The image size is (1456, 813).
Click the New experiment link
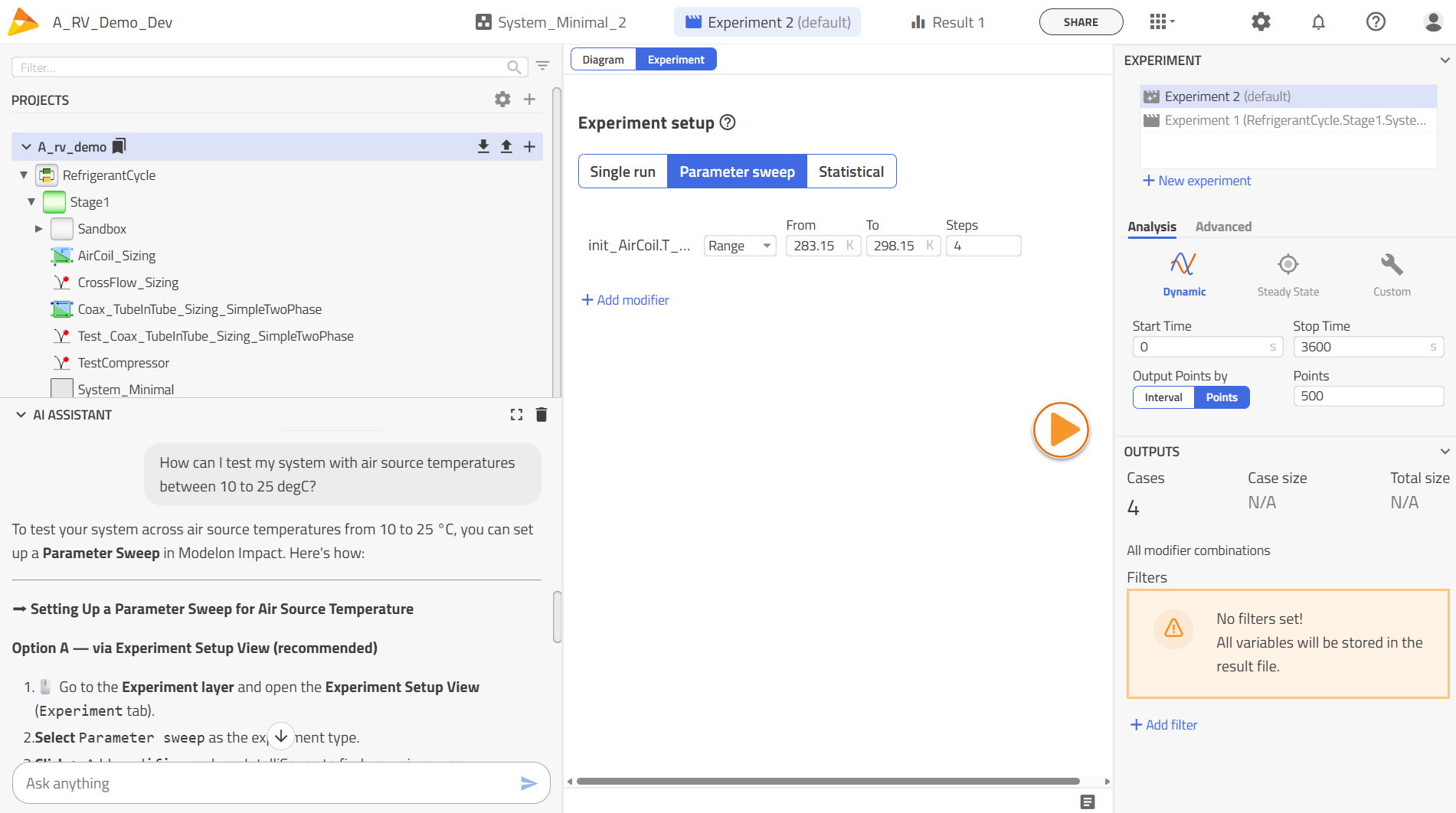(x=1196, y=181)
